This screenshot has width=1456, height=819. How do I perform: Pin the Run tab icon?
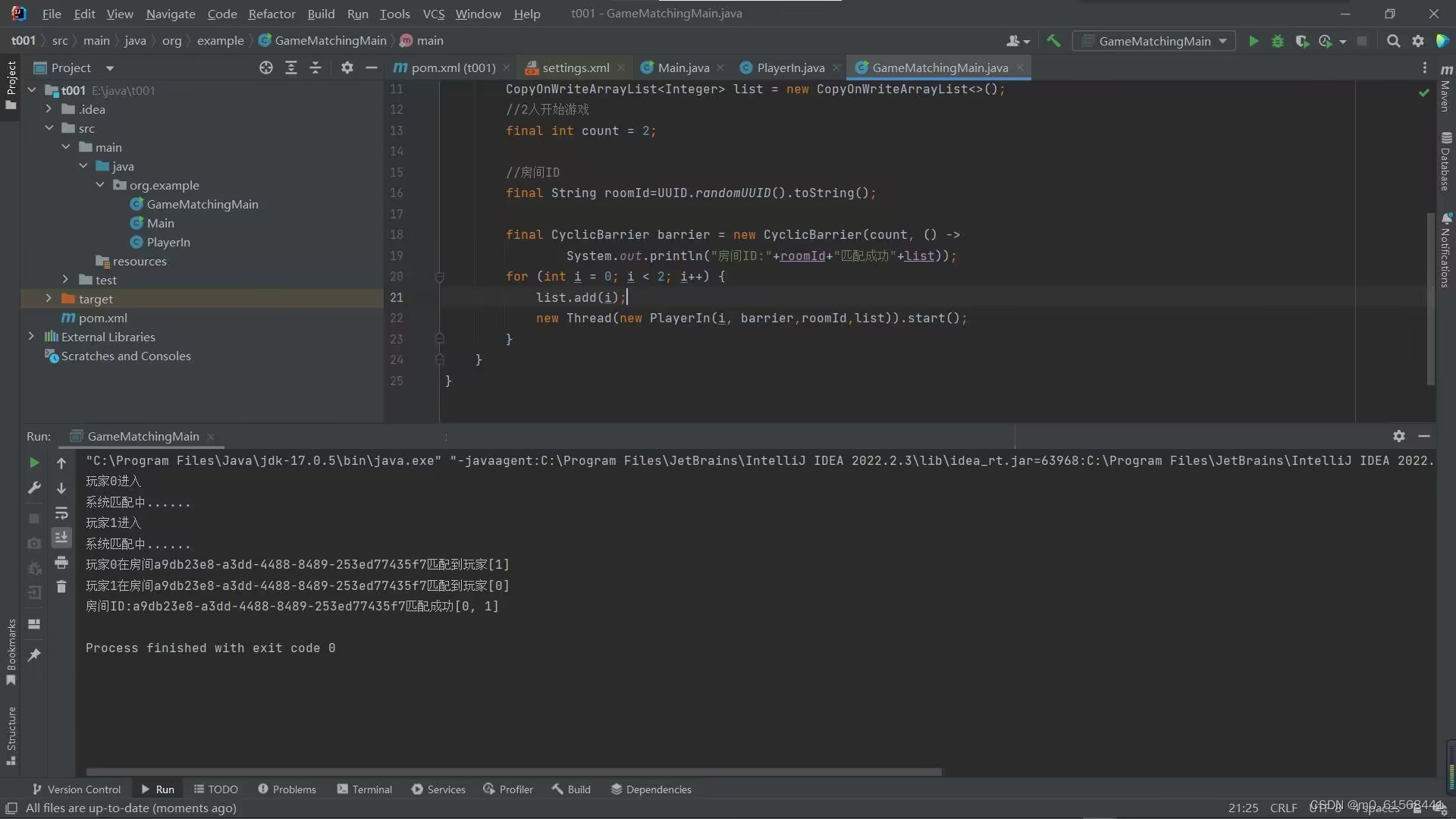coord(34,654)
